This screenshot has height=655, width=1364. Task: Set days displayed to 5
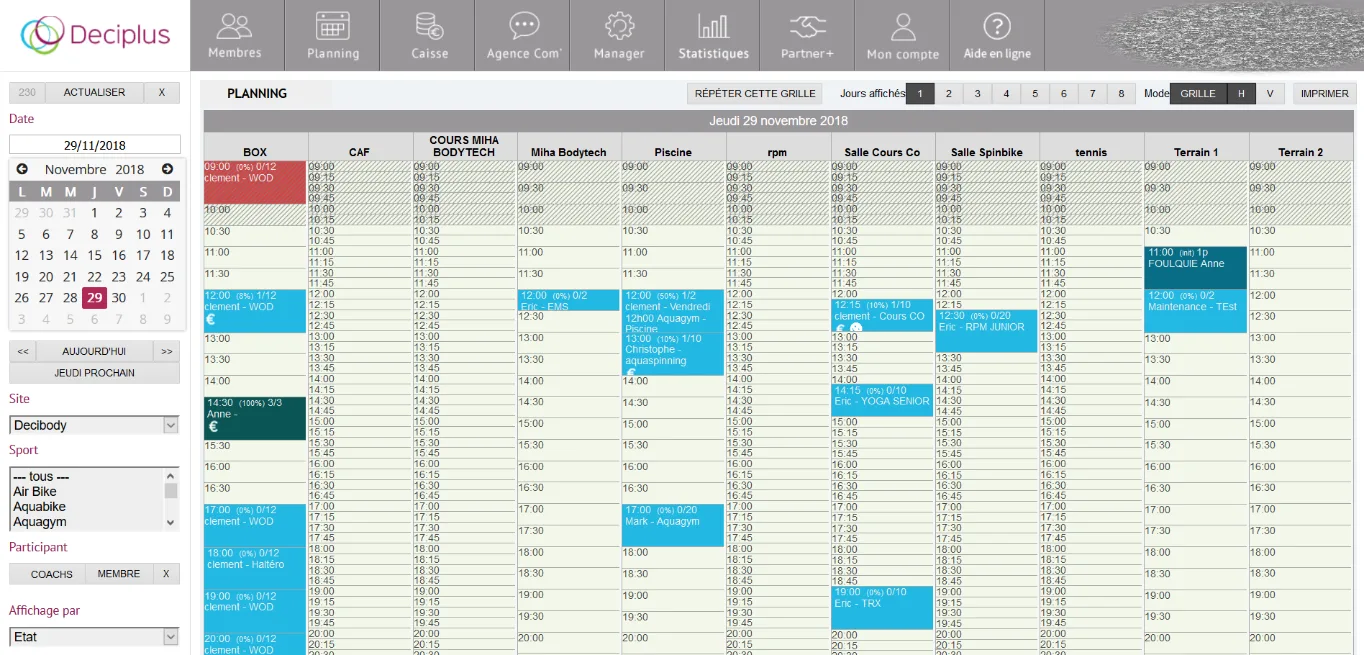(x=1035, y=93)
